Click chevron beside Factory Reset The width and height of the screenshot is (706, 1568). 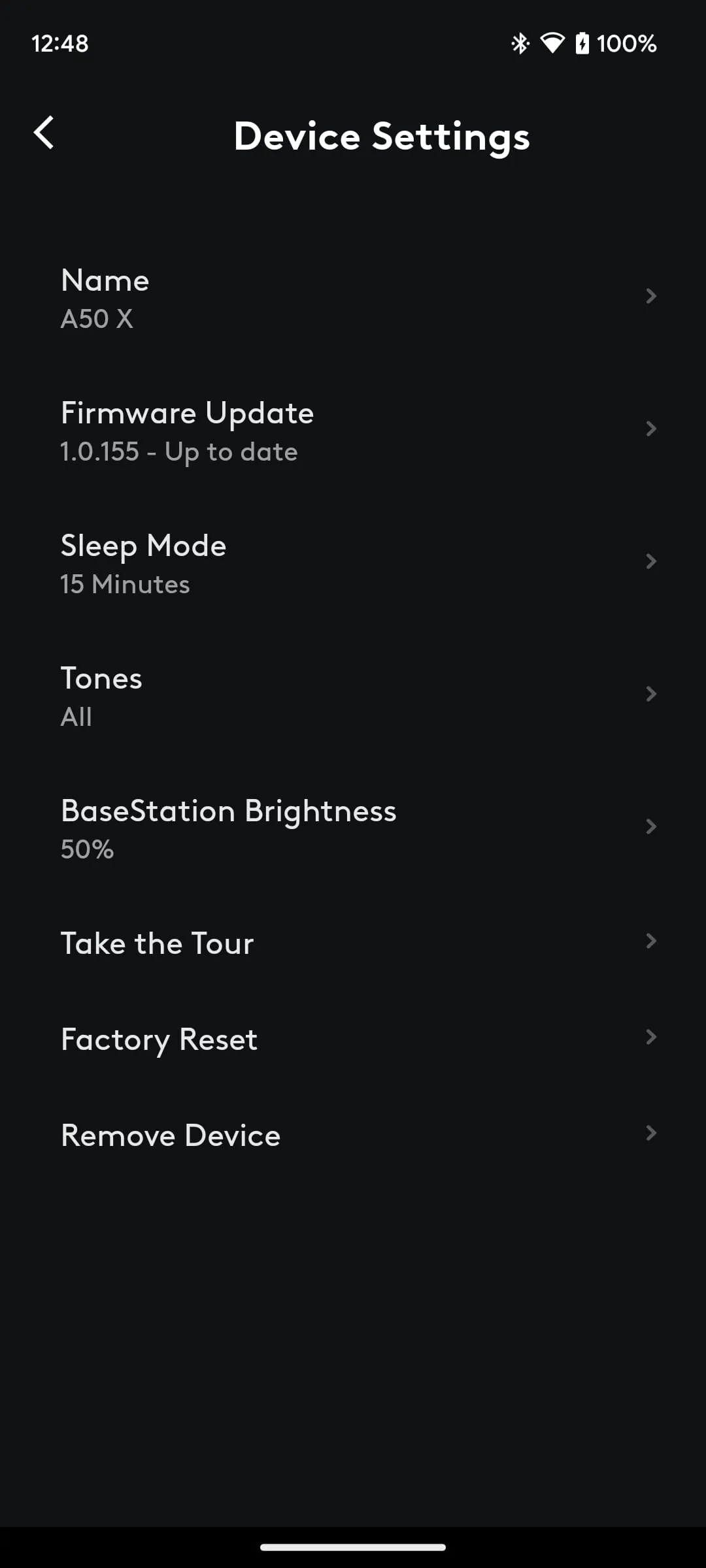651,1037
